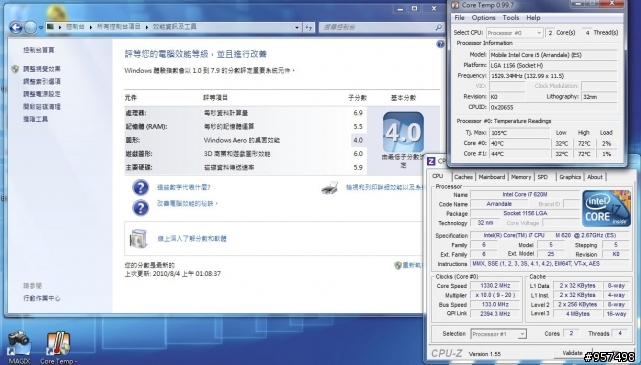
Task: Click the Back navigation arrow in Control Panel
Action: click(x=16, y=27)
